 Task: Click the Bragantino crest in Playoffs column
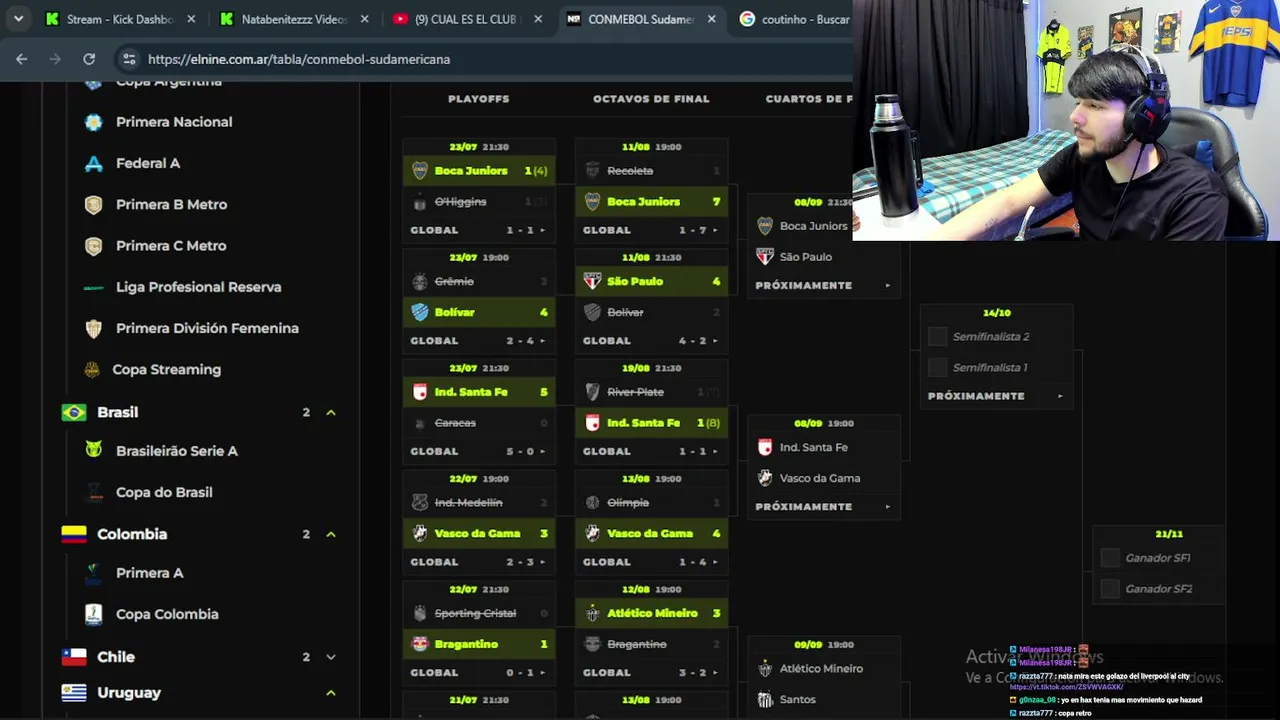420,644
